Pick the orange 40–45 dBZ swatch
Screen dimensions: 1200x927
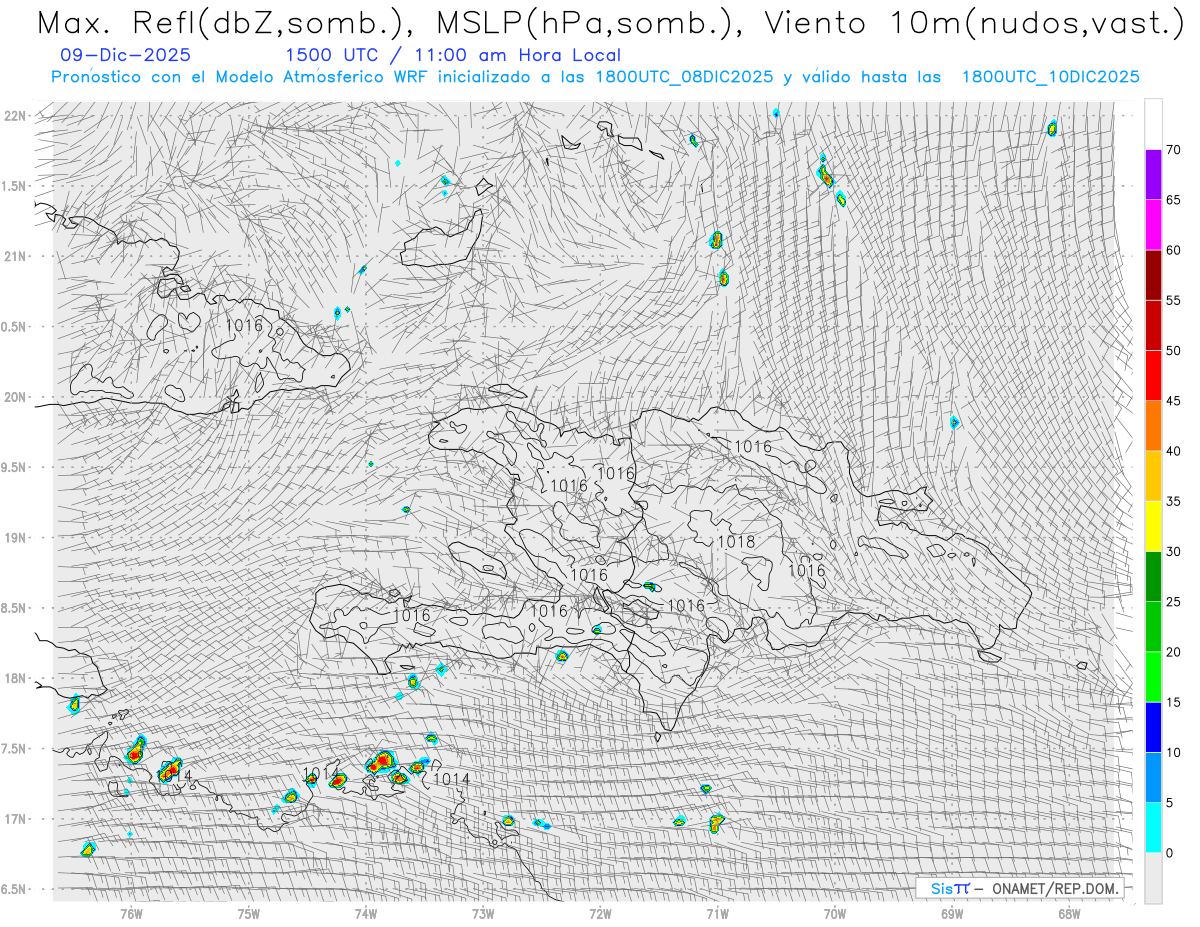1153,425
